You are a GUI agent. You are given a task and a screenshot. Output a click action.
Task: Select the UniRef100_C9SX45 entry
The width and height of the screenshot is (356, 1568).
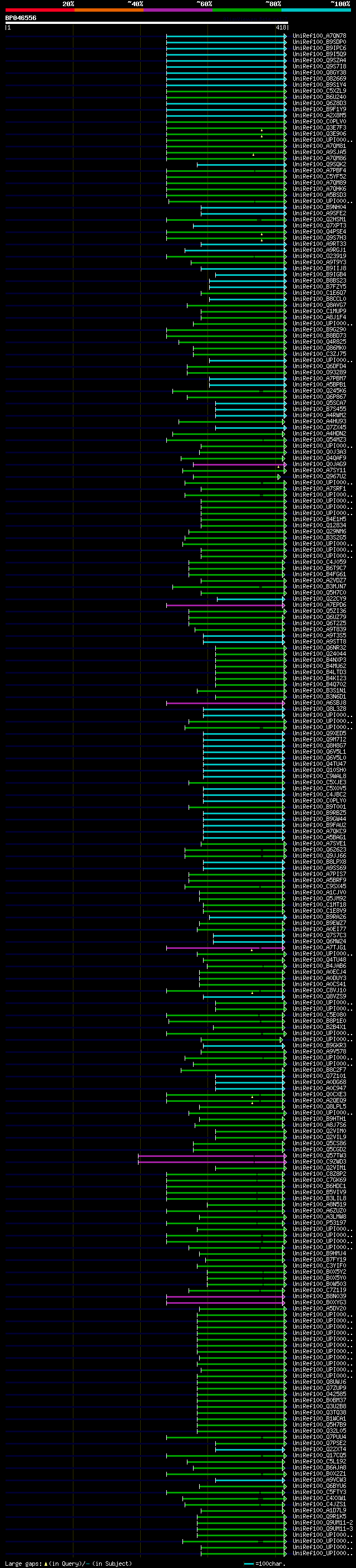pyautogui.click(x=319, y=887)
